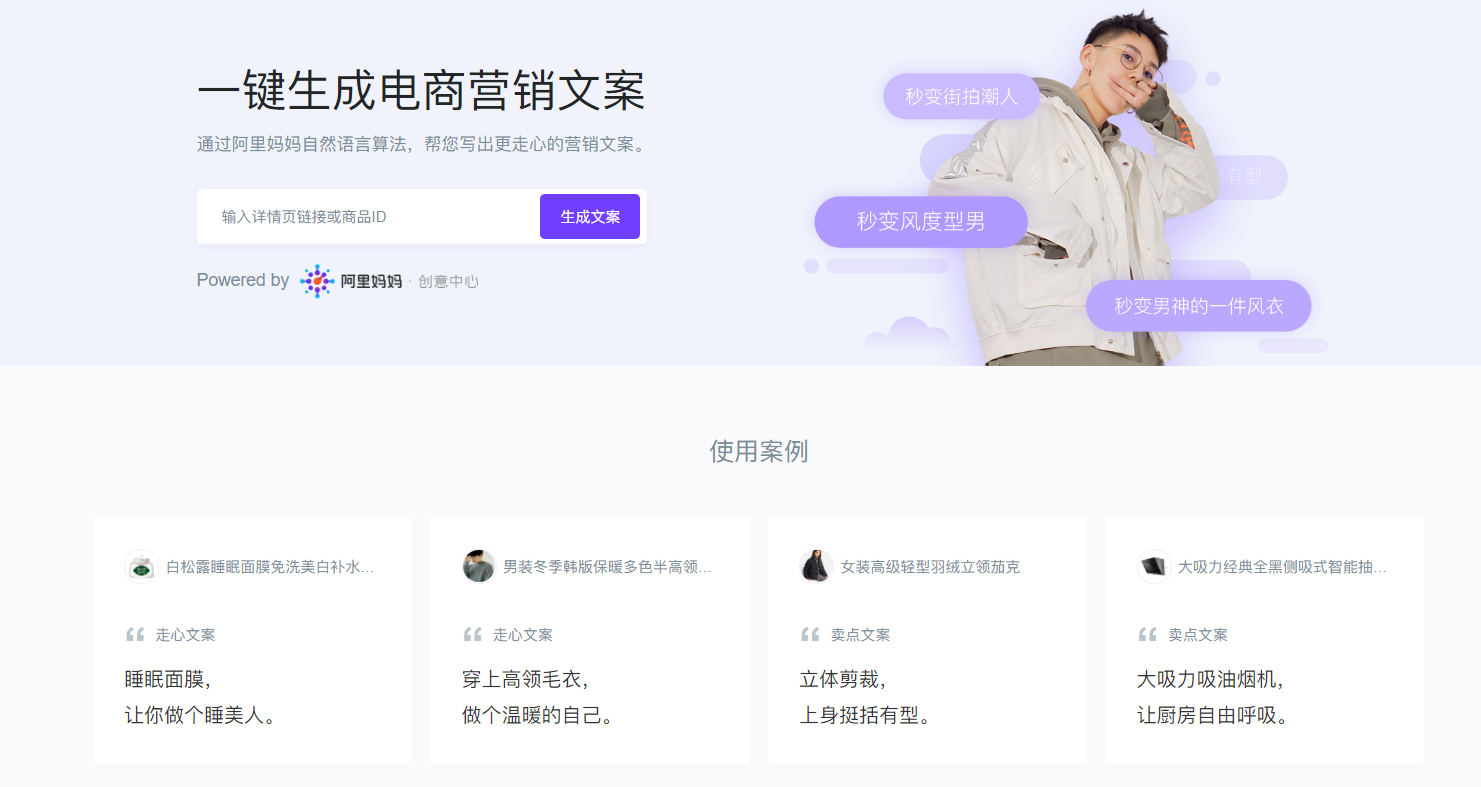Image resolution: width=1481 pixels, height=787 pixels.
Task: Click the Alimama colorful logo icon
Action: [317, 281]
